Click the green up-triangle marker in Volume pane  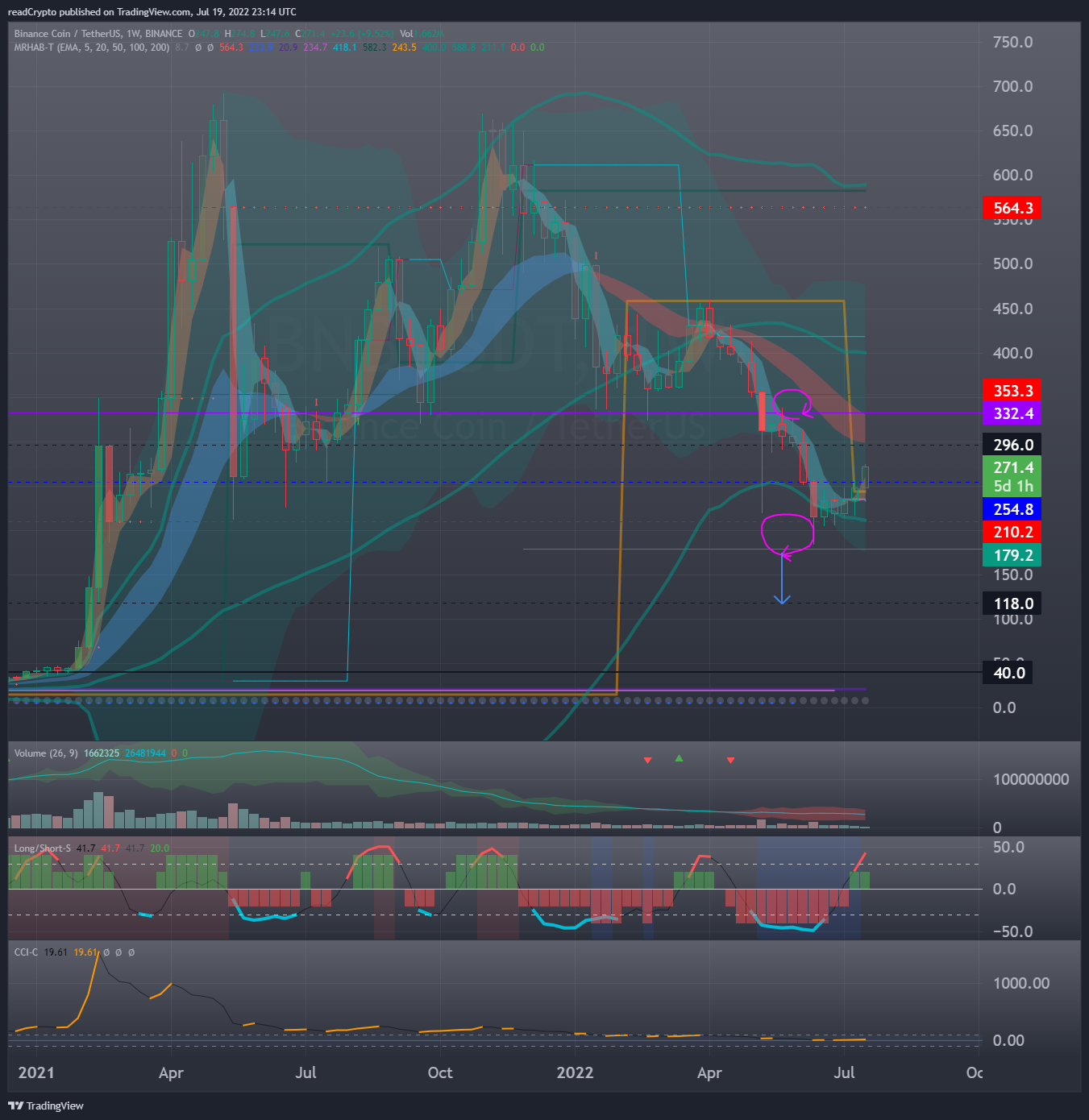click(679, 758)
